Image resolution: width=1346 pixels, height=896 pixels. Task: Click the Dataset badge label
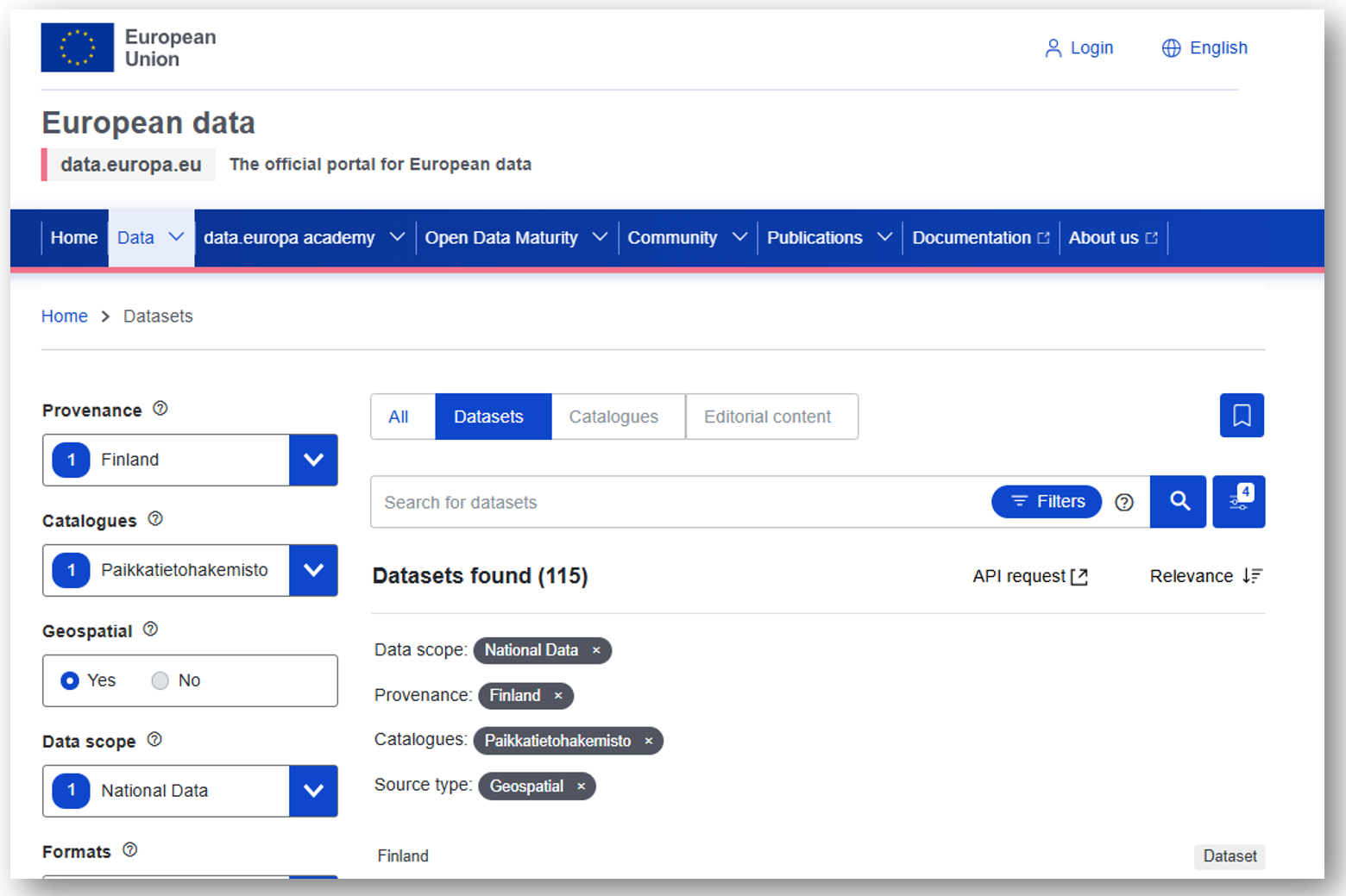click(x=1230, y=856)
